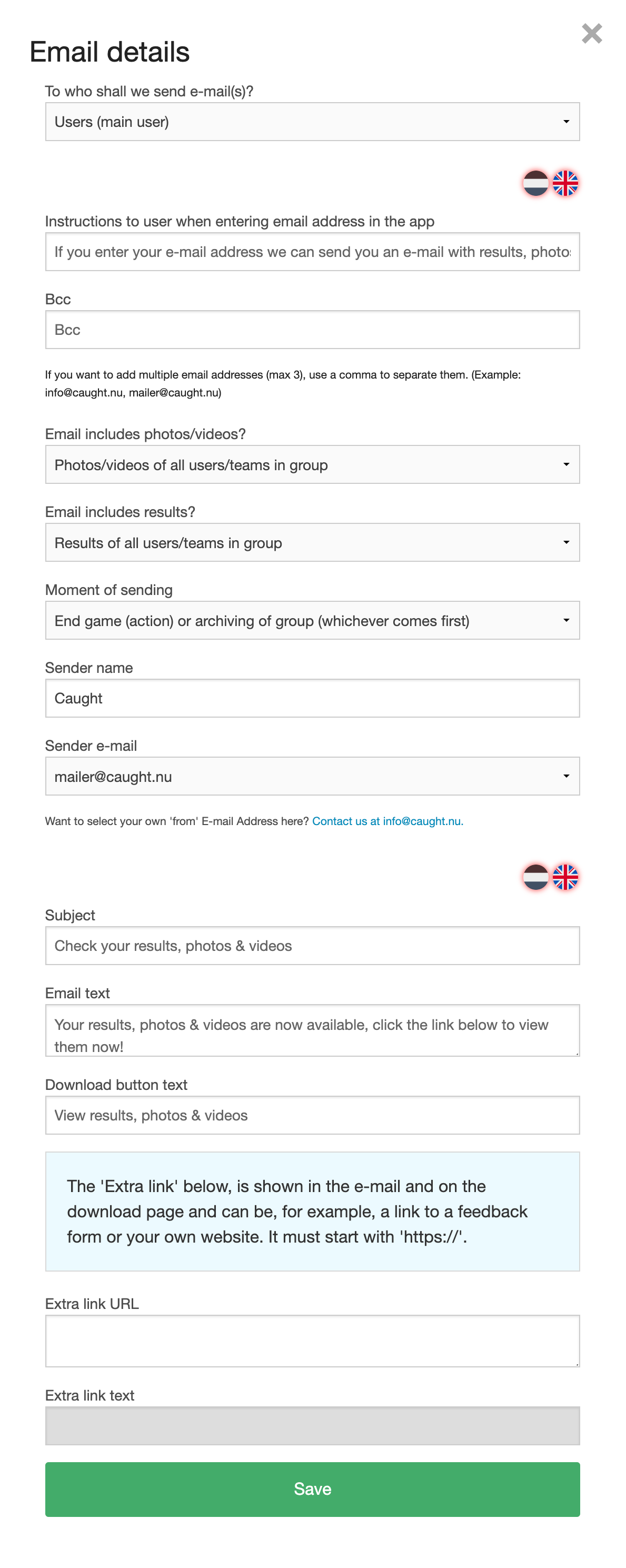Open the email recipients dropdown
The height and width of the screenshot is (1568, 626).
click(x=312, y=122)
